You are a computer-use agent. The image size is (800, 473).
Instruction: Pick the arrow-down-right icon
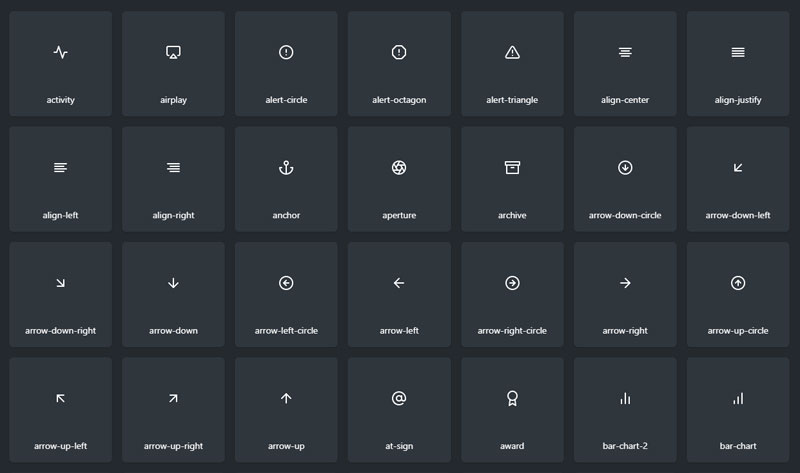[x=61, y=283]
